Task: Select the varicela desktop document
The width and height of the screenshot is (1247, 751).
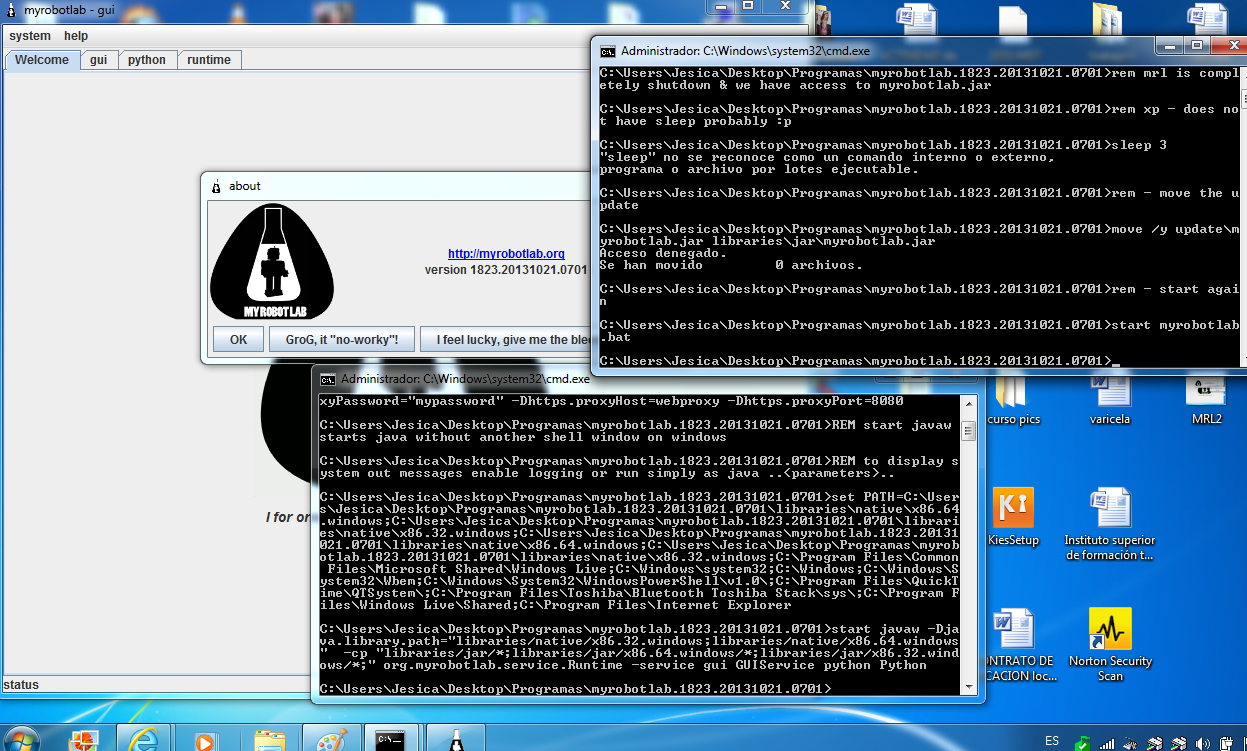Action: (x=1110, y=400)
